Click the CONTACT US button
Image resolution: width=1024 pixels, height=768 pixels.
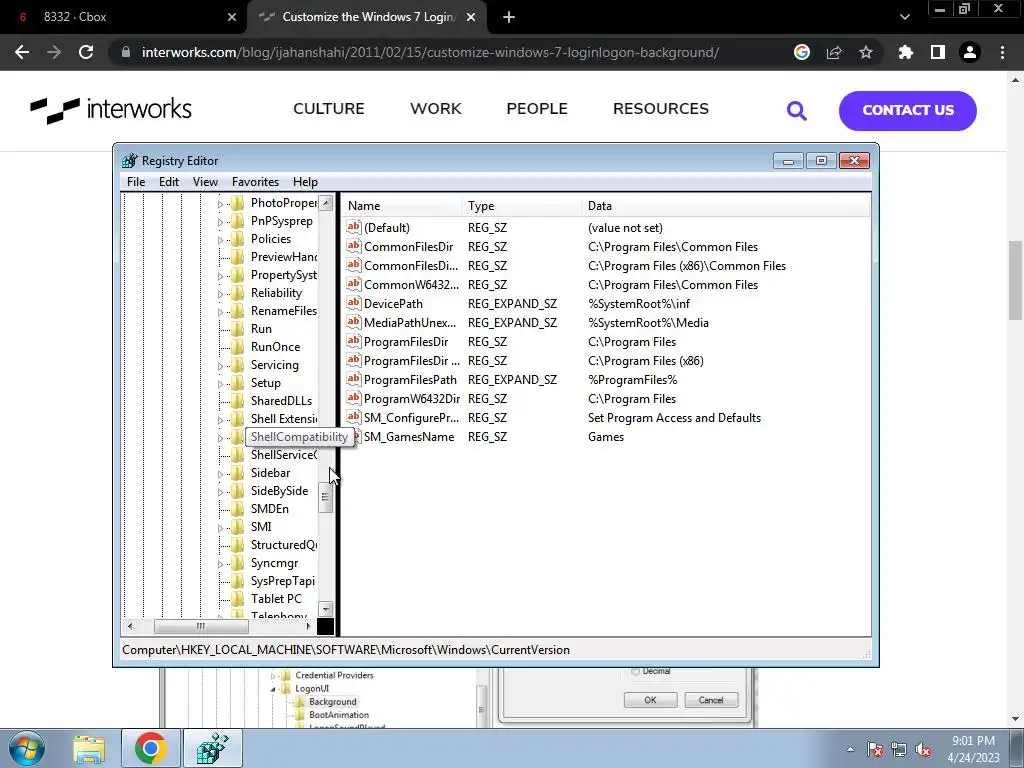908,110
